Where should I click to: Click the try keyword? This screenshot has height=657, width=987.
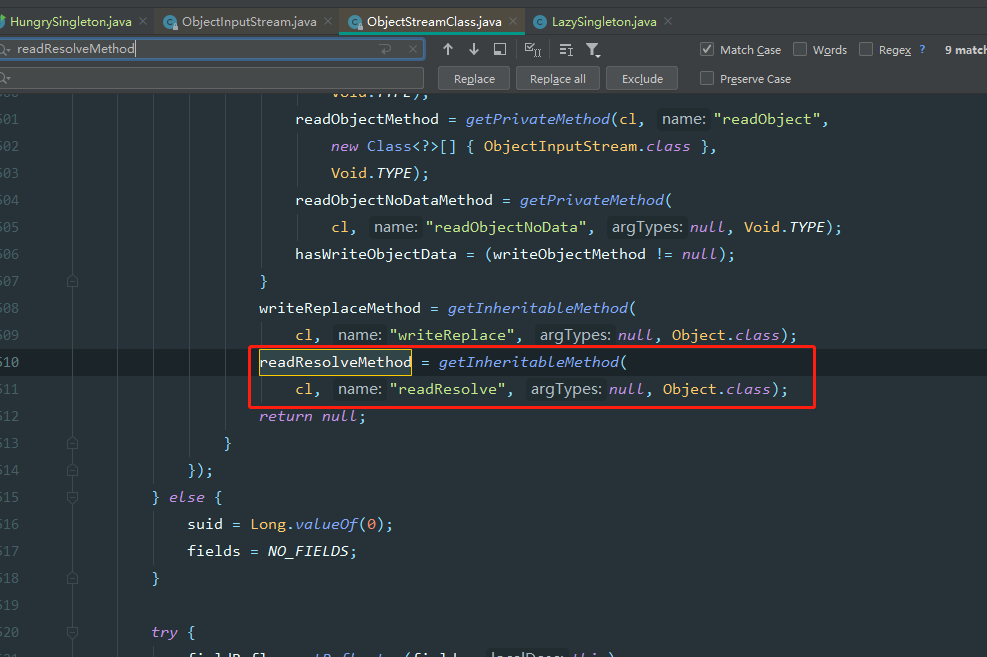(x=164, y=632)
